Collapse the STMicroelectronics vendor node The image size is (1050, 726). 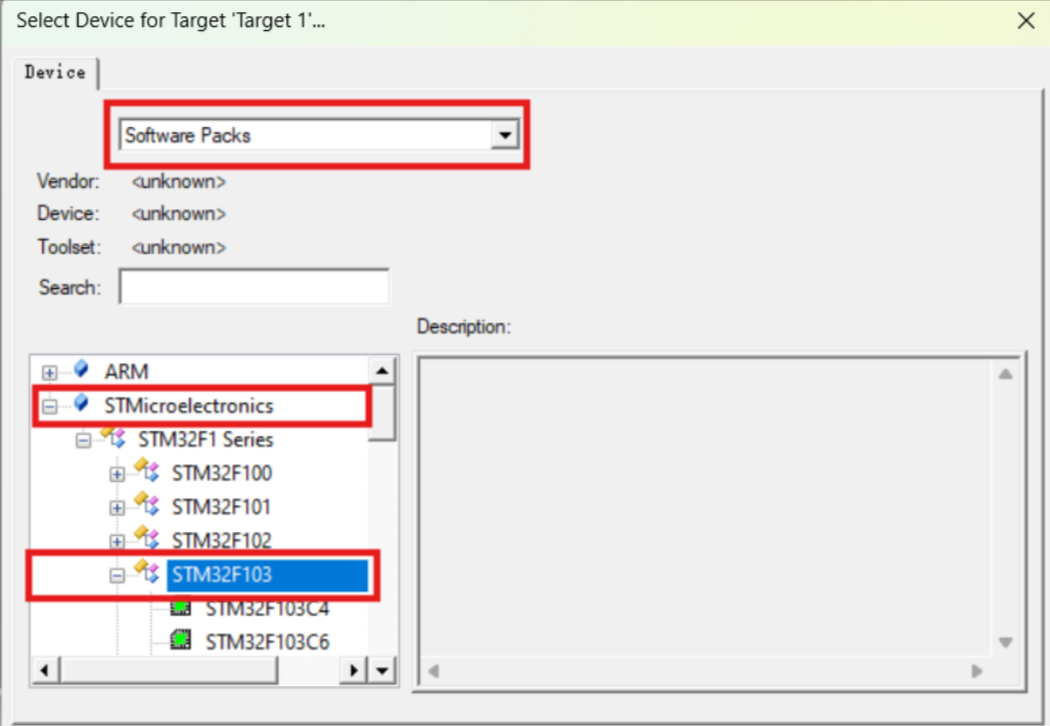(50, 406)
